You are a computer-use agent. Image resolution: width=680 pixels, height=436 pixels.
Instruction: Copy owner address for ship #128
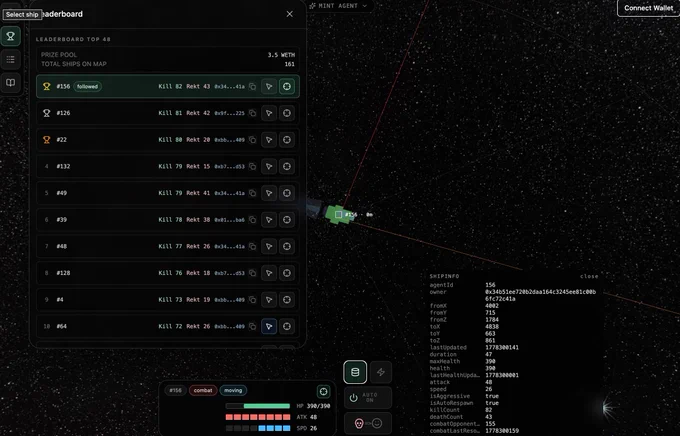point(252,273)
